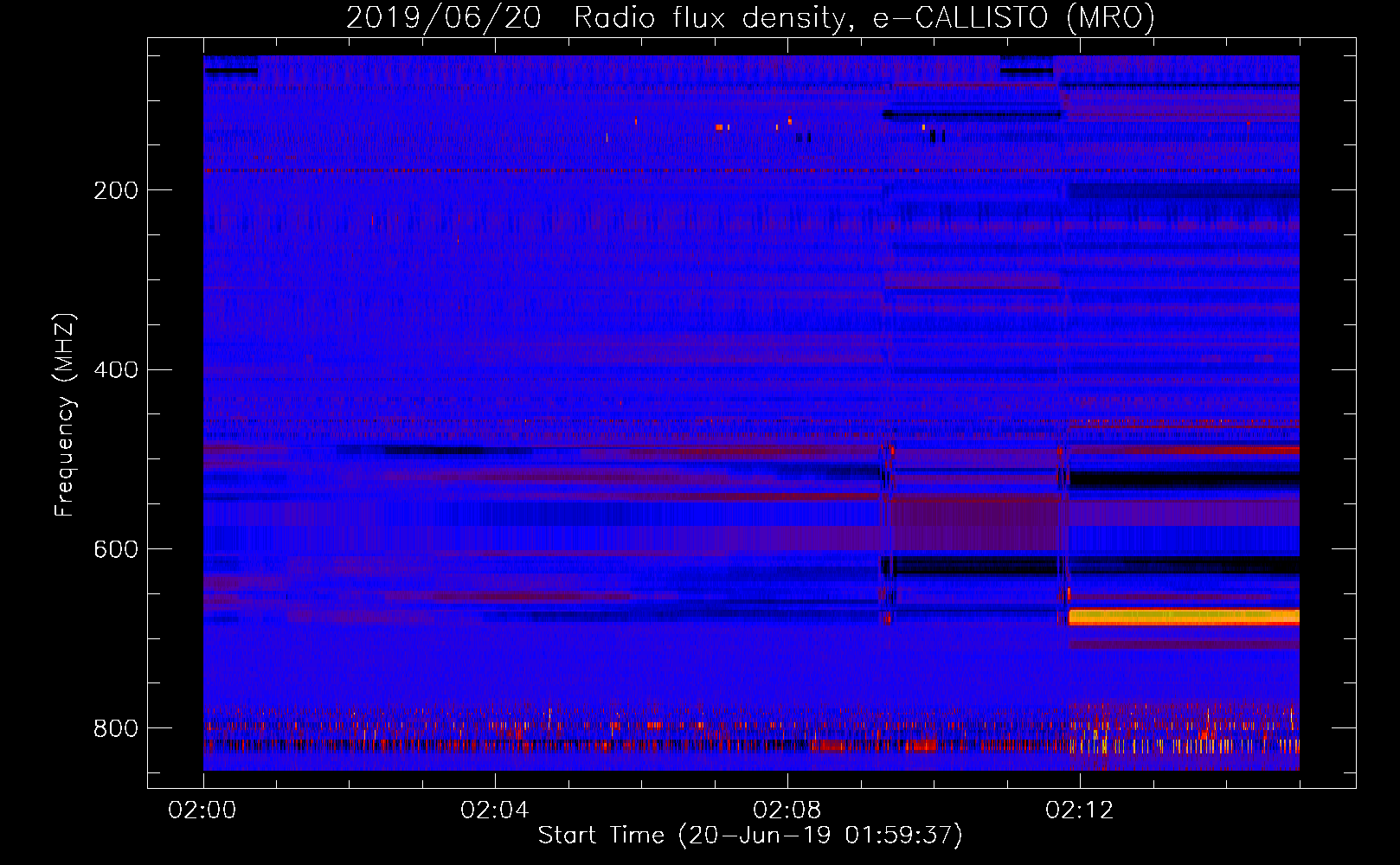Click the 200 frequency tick label

point(116,190)
